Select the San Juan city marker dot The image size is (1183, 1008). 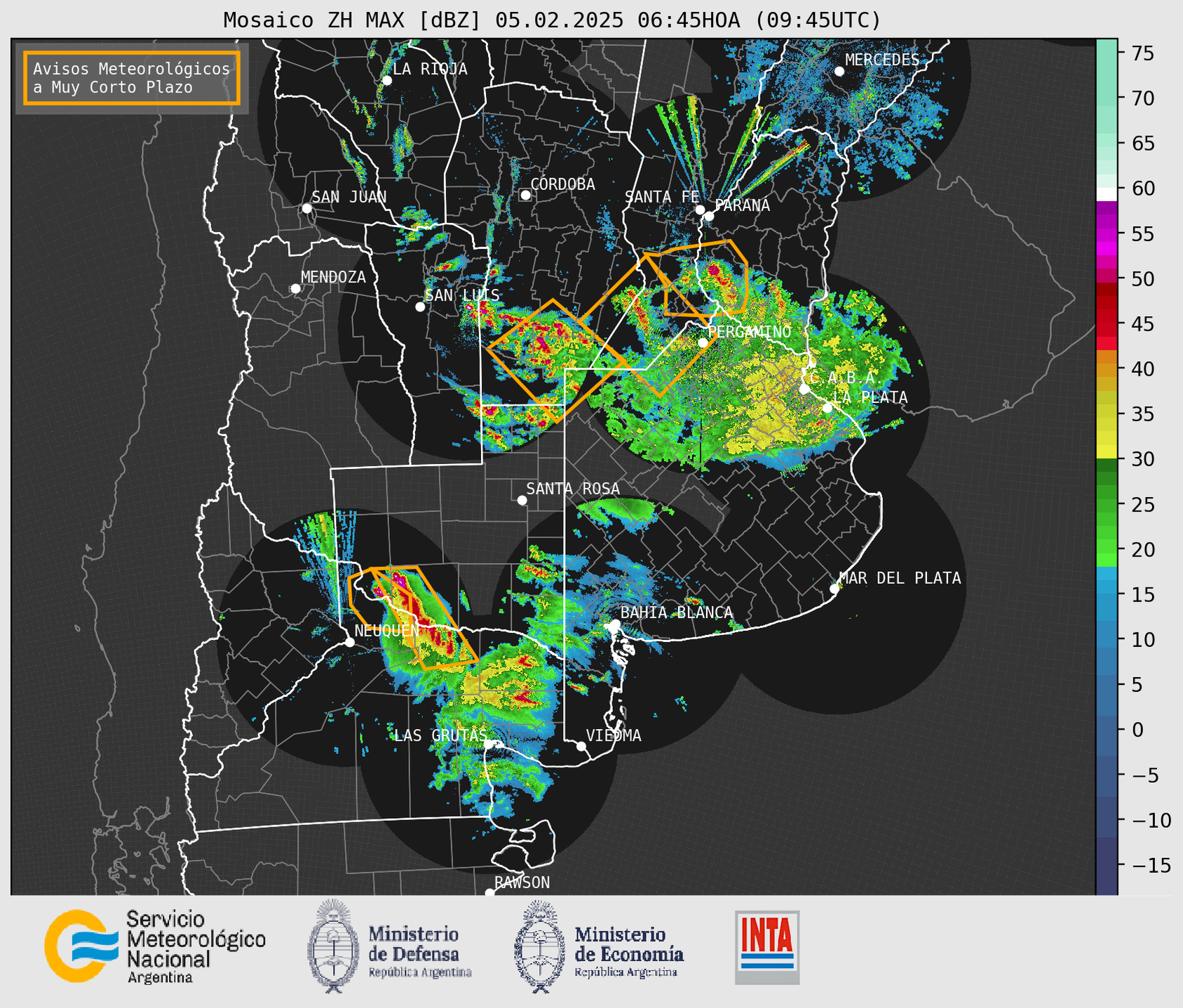[306, 208]
